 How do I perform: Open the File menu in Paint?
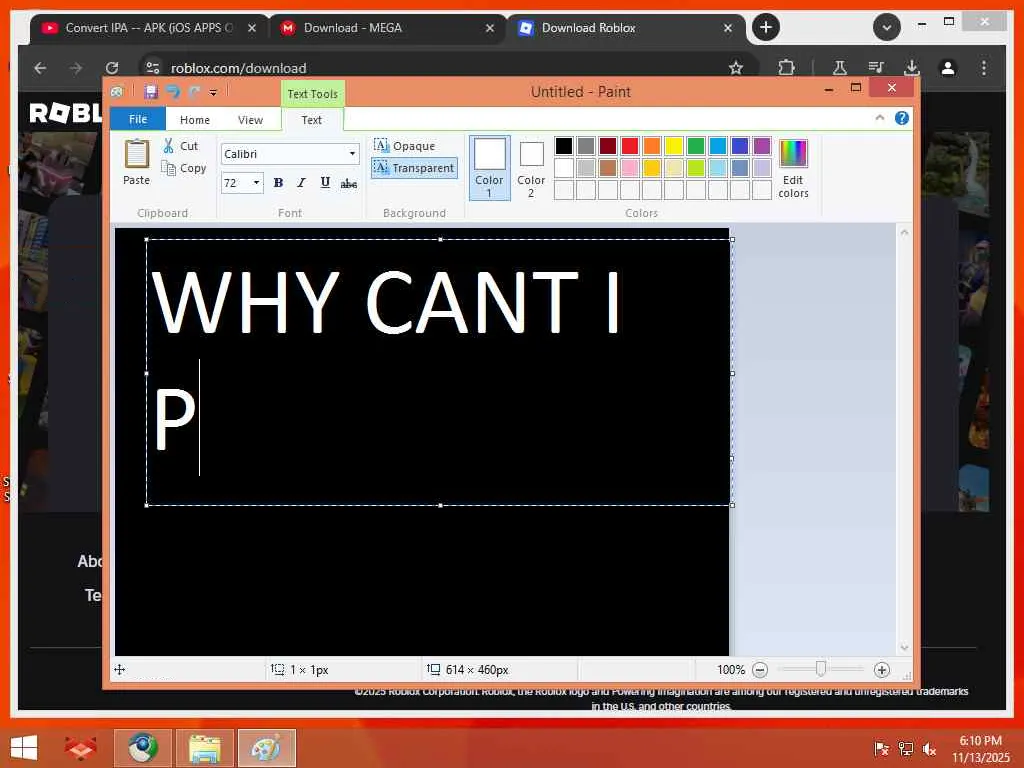[138, 120]
